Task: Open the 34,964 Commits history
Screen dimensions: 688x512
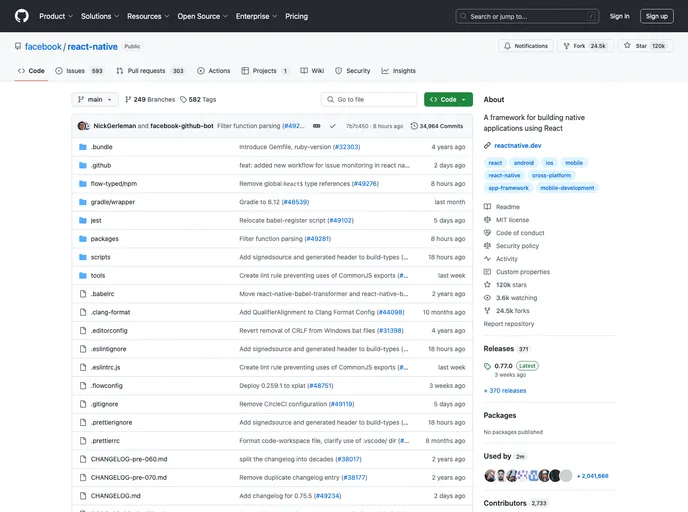Action: [437, 126]
